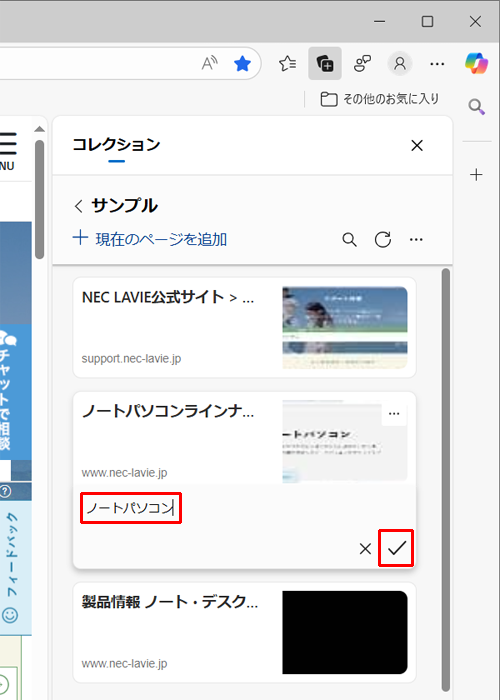Open more options on ノートパソコン card
500x700 pixels.
(394, 414)
